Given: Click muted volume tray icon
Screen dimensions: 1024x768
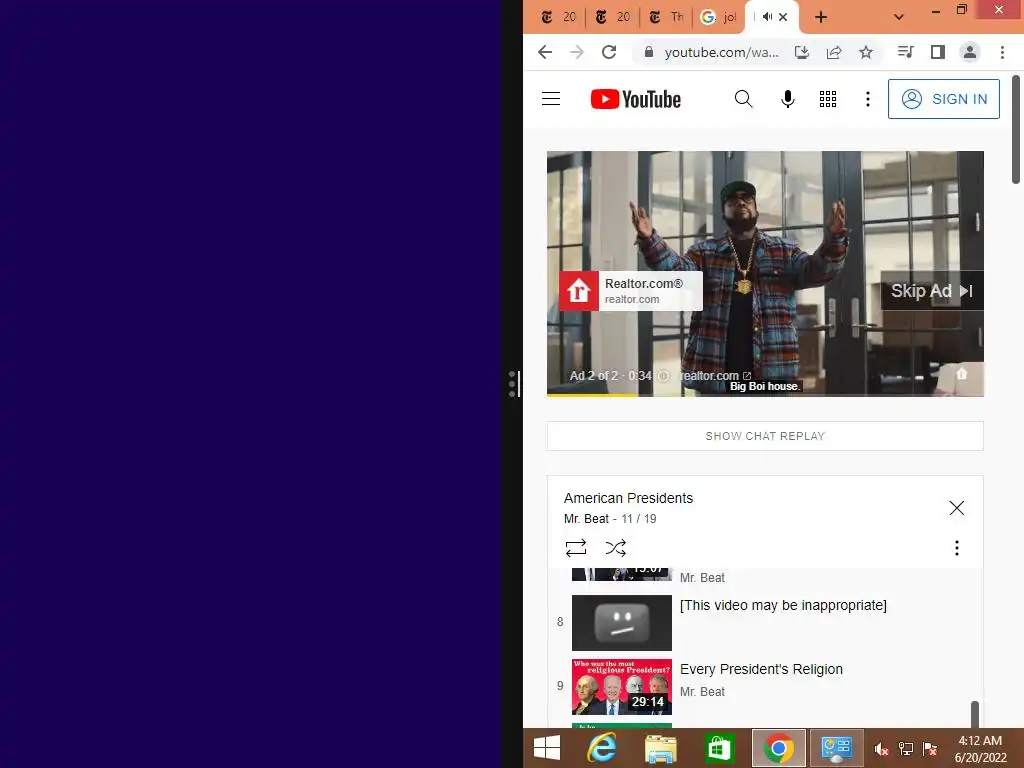Looking at the screenshot, I should coord(881,749).
